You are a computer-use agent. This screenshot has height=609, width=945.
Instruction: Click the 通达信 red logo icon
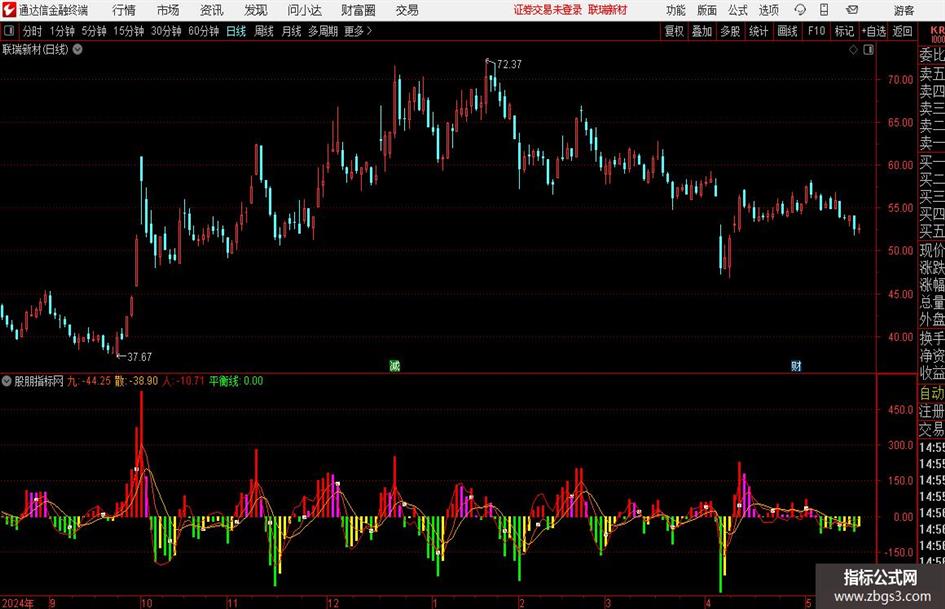[x=9, y=10]
